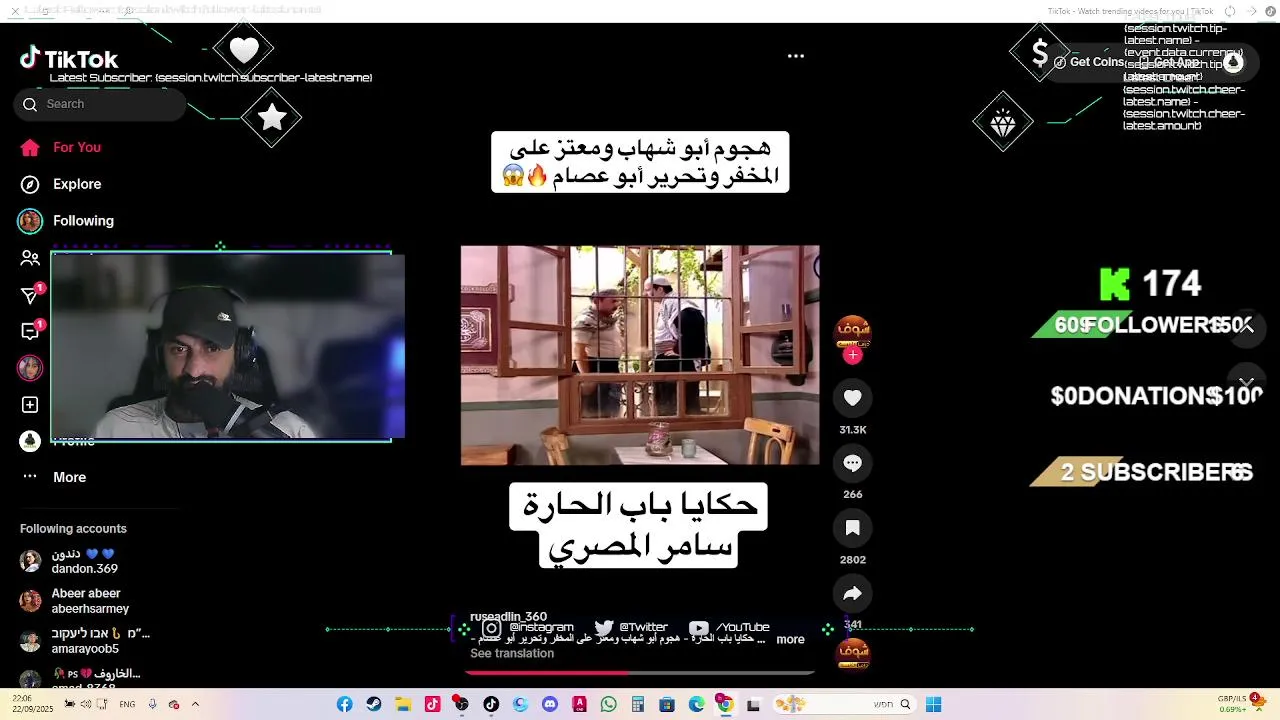The image size is (1280, 720).
Task: Open the comments bubble showing 266
Action: pos(853,463)
